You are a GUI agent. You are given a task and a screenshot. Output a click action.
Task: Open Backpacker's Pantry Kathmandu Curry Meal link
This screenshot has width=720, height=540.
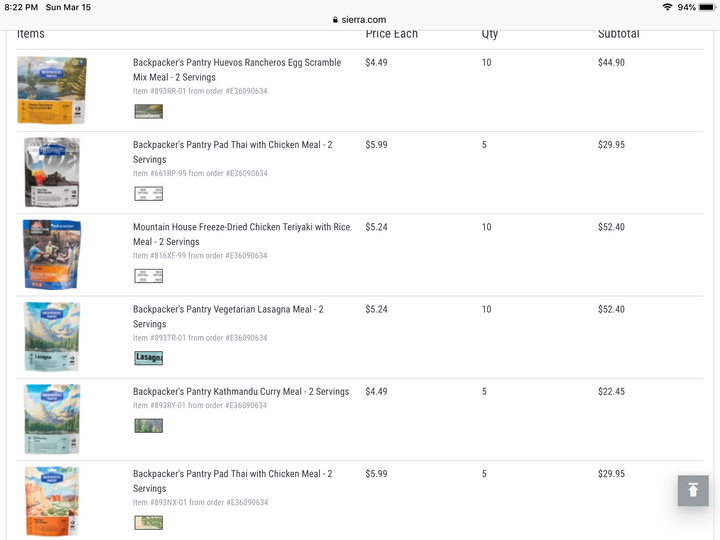(x=241, y=391)
